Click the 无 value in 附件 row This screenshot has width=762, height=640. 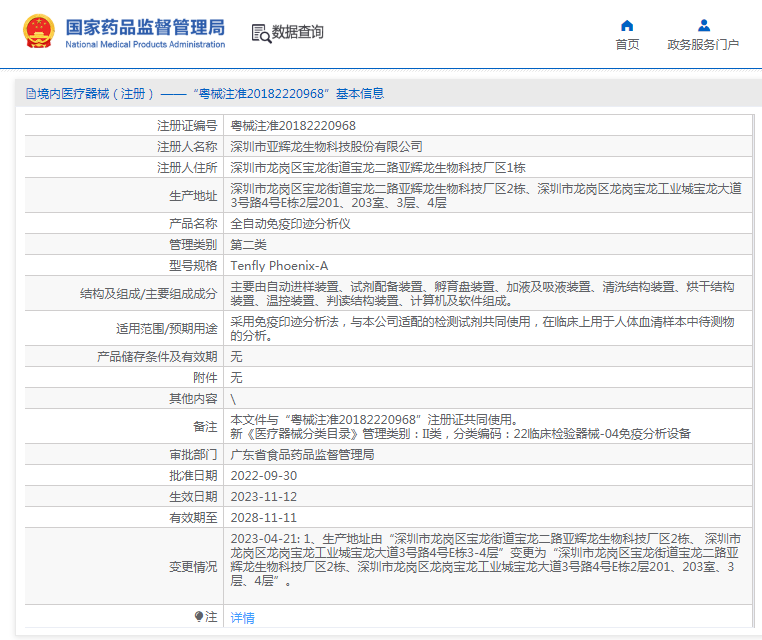236,378
